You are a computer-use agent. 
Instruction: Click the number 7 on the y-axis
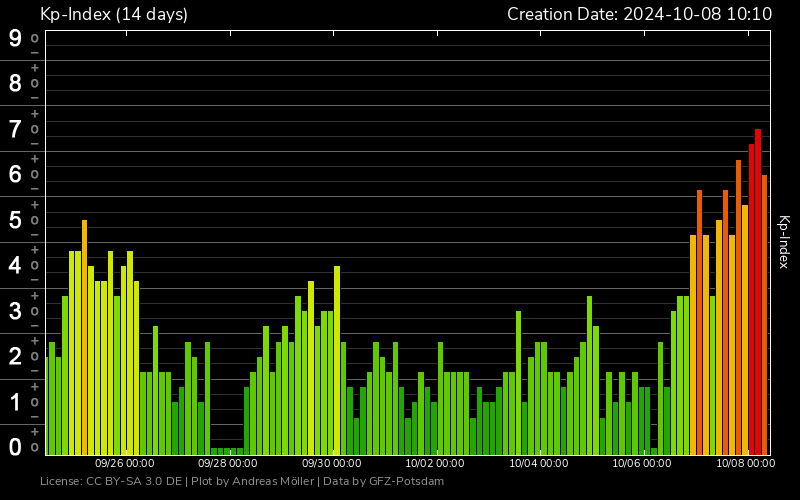tap(15, 129)
